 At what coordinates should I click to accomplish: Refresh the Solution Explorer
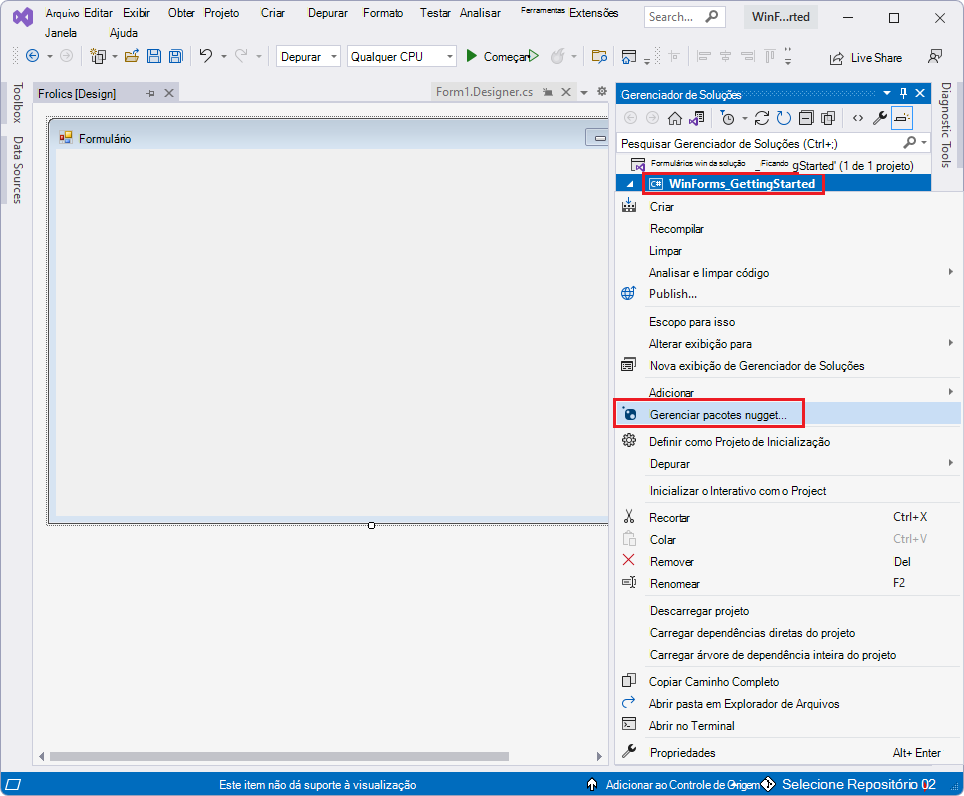pos(784,118)
